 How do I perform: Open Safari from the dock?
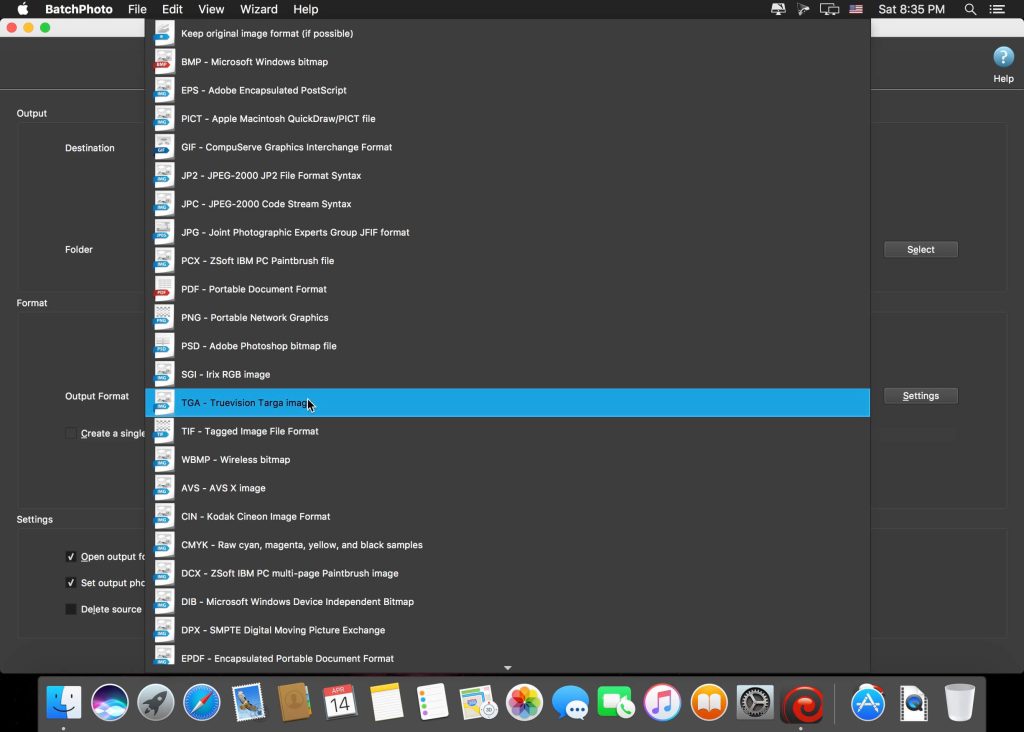click(201, 703)
